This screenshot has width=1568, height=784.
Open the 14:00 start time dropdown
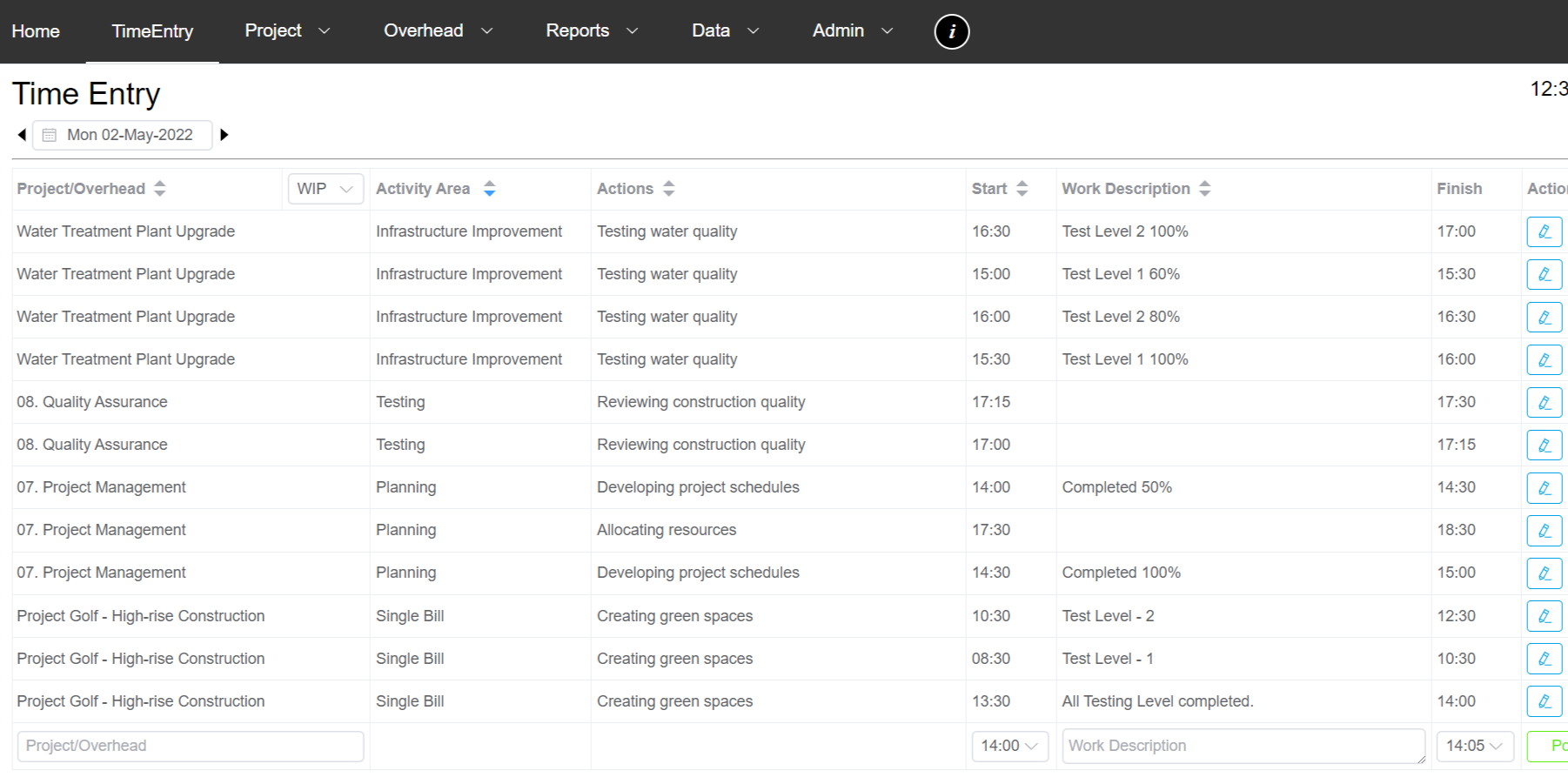(1009, 746)
